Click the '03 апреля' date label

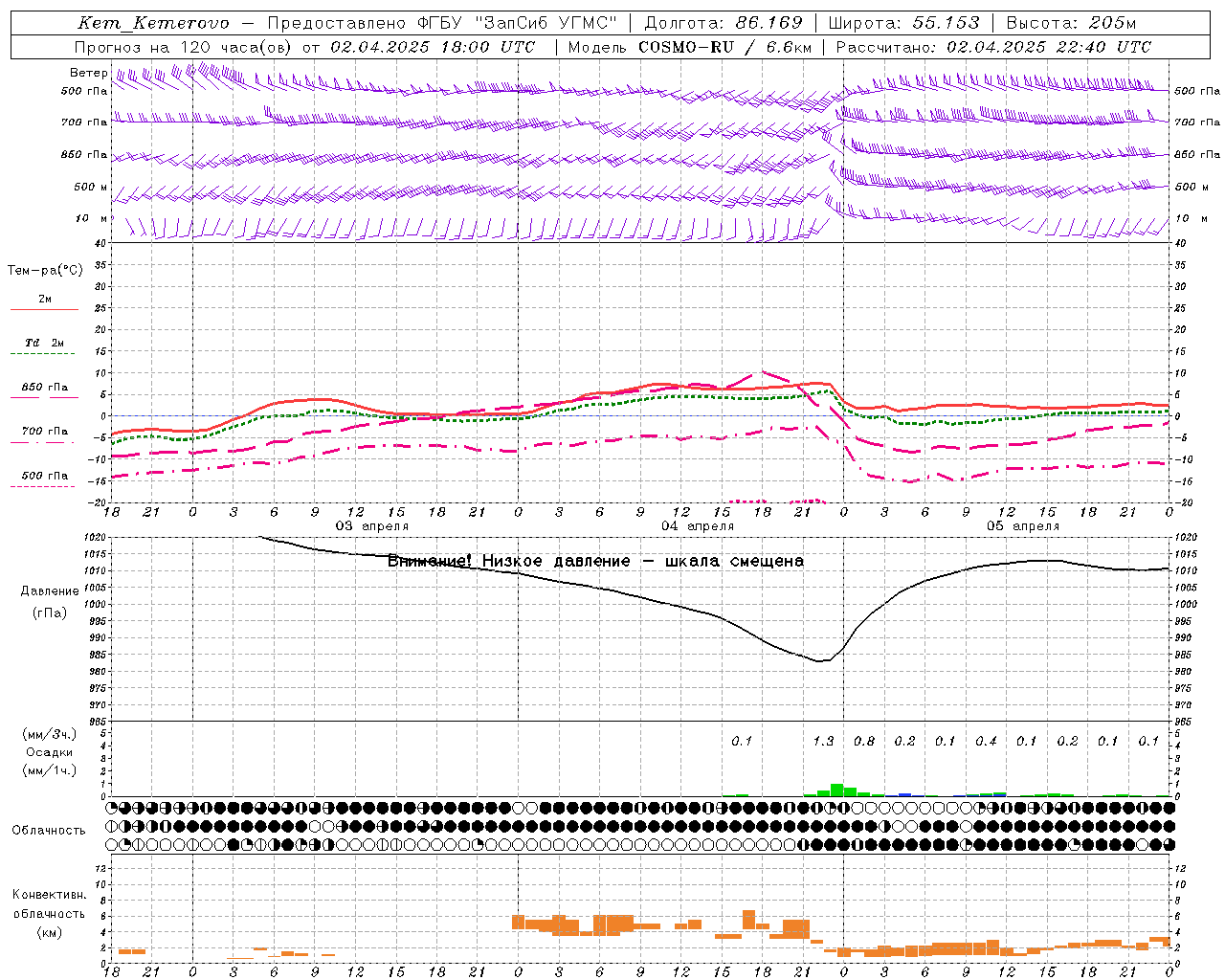[x=372, y=526]
